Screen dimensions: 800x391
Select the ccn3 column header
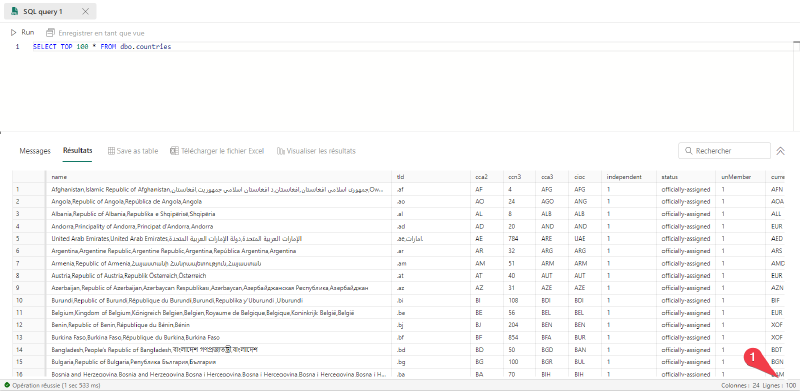pyautogui.click(x=519, y=177)
